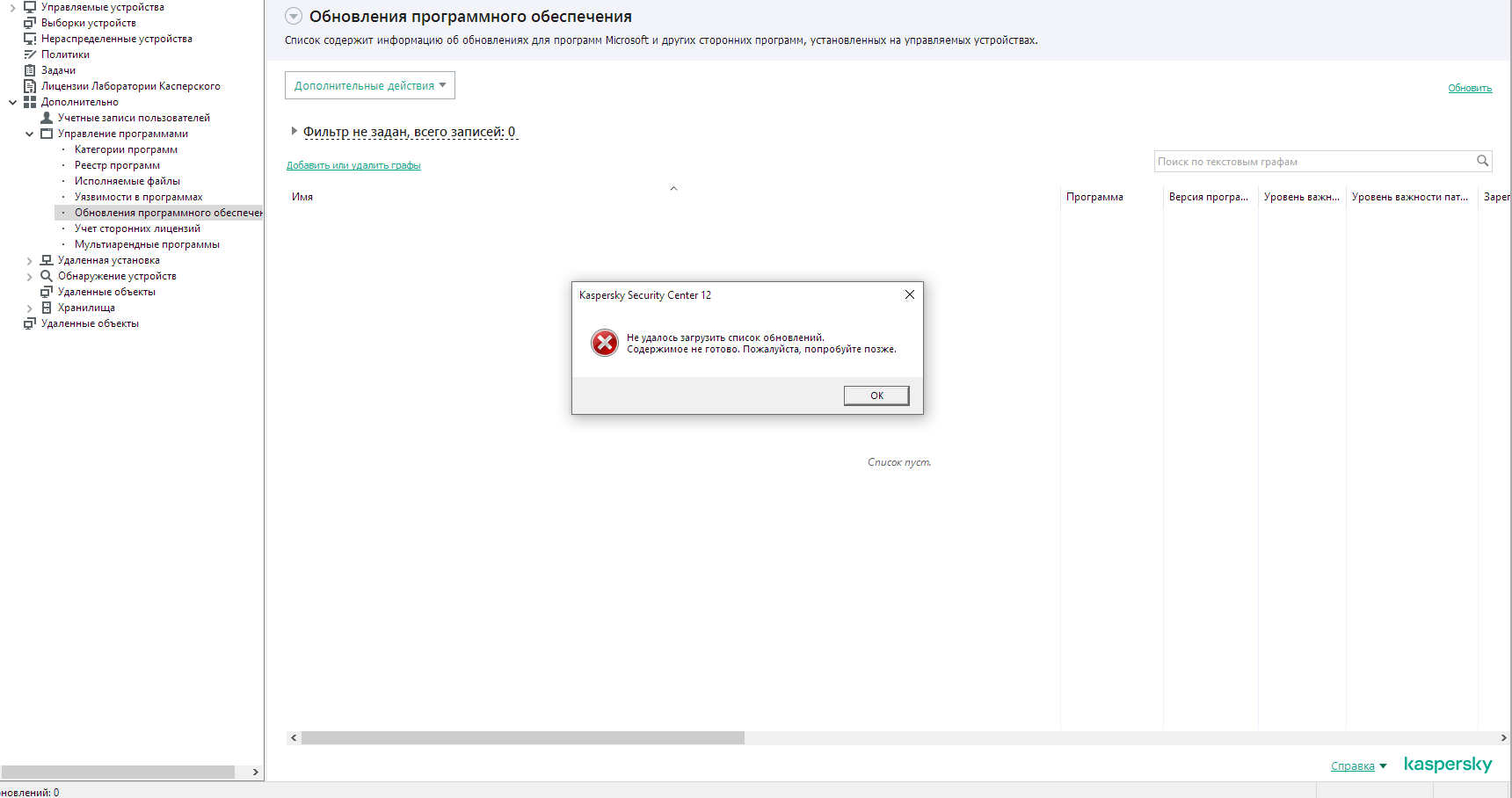This screenshot has height=798, width=1512.
Task: Expand the Хранилища node
Action: click(x=30, y=308)
